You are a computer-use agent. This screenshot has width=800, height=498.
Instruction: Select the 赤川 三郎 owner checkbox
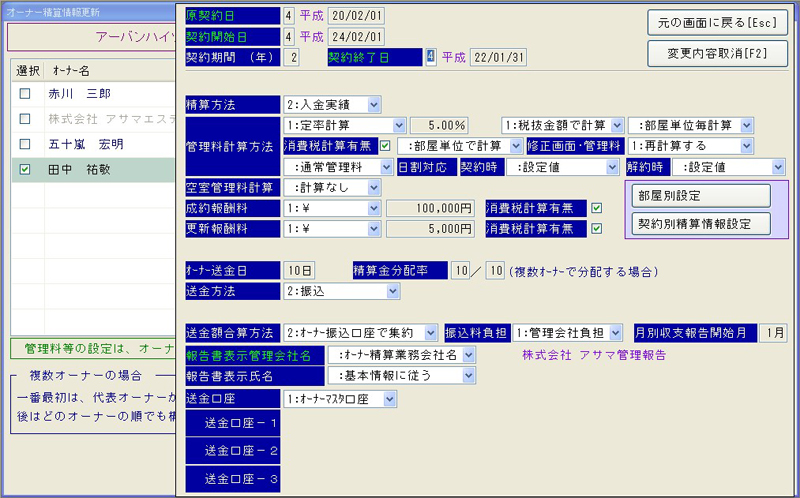pyautogui.click(x=25, y=95)
